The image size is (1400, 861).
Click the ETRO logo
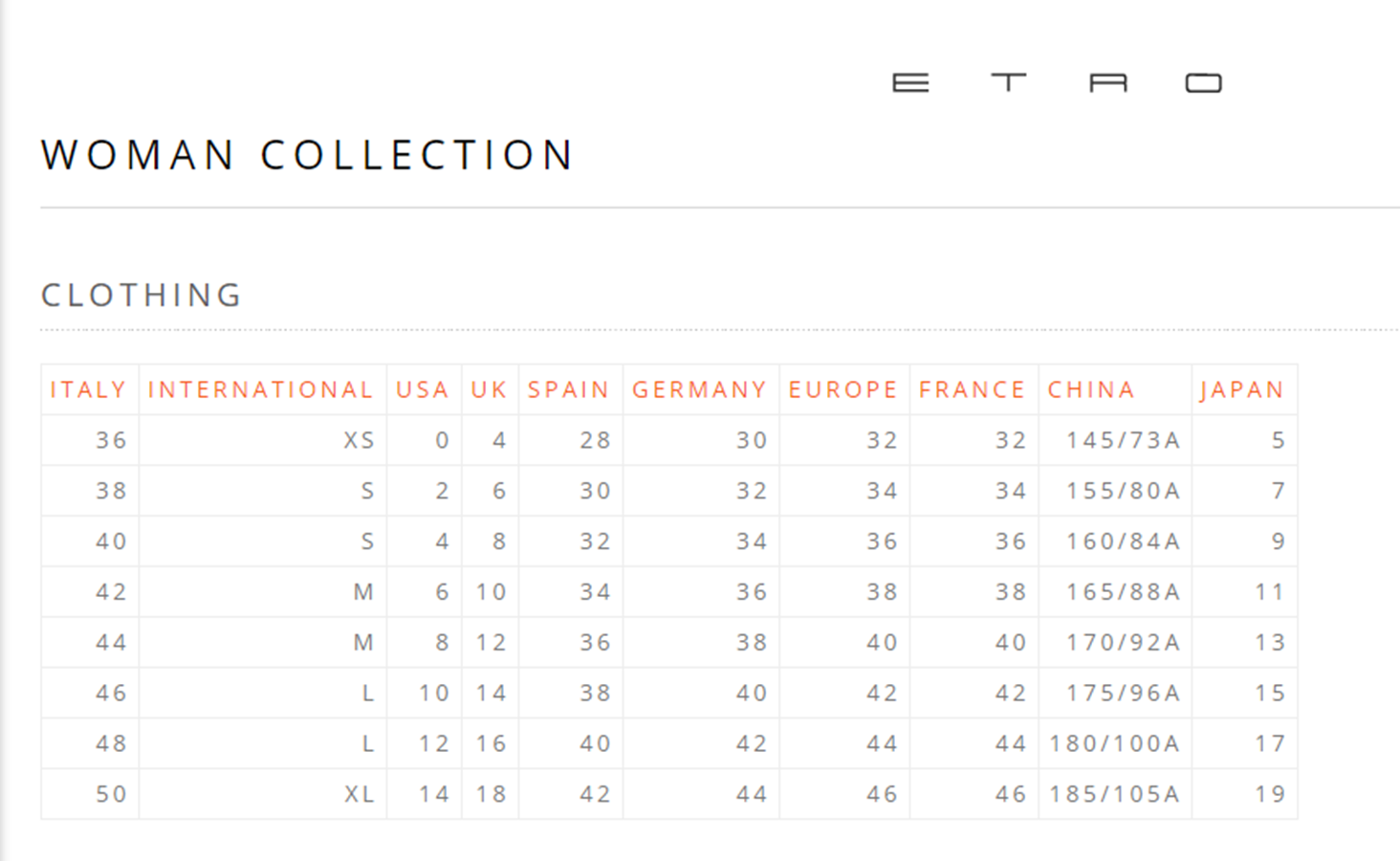[x=1057, y=83]
